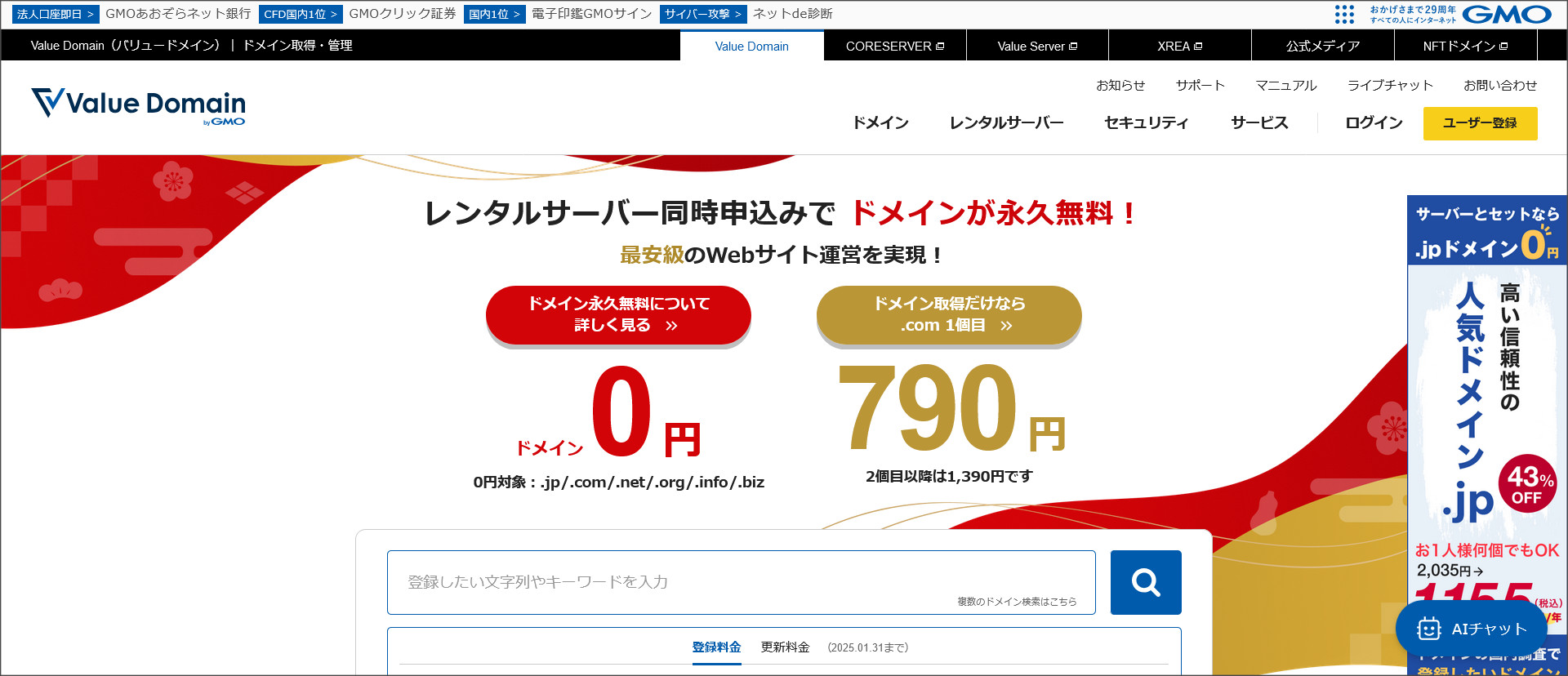Open the レンタルサーバー menu

[1007, 122]
